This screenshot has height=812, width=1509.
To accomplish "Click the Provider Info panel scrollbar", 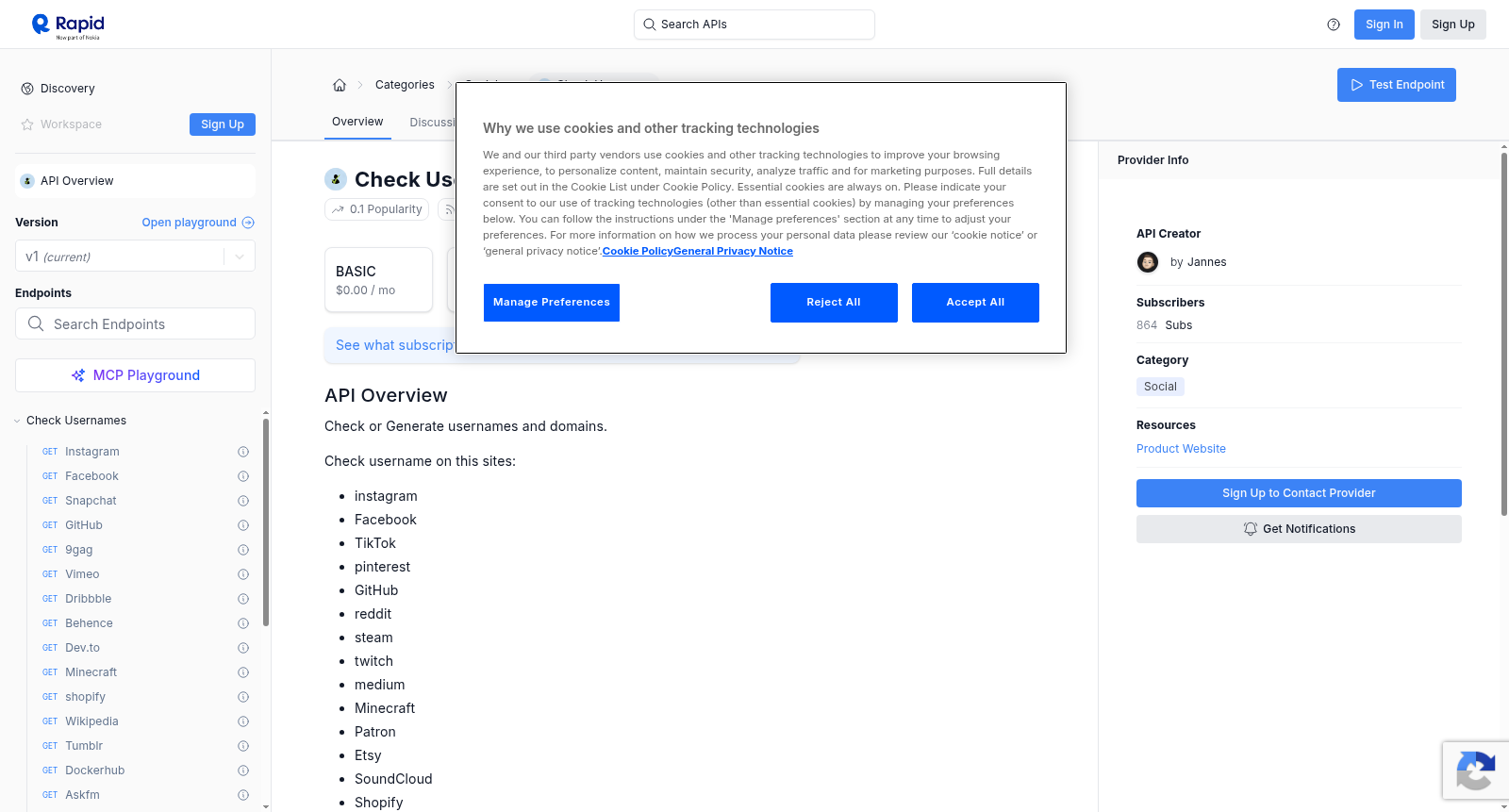I will [1504, 333].
